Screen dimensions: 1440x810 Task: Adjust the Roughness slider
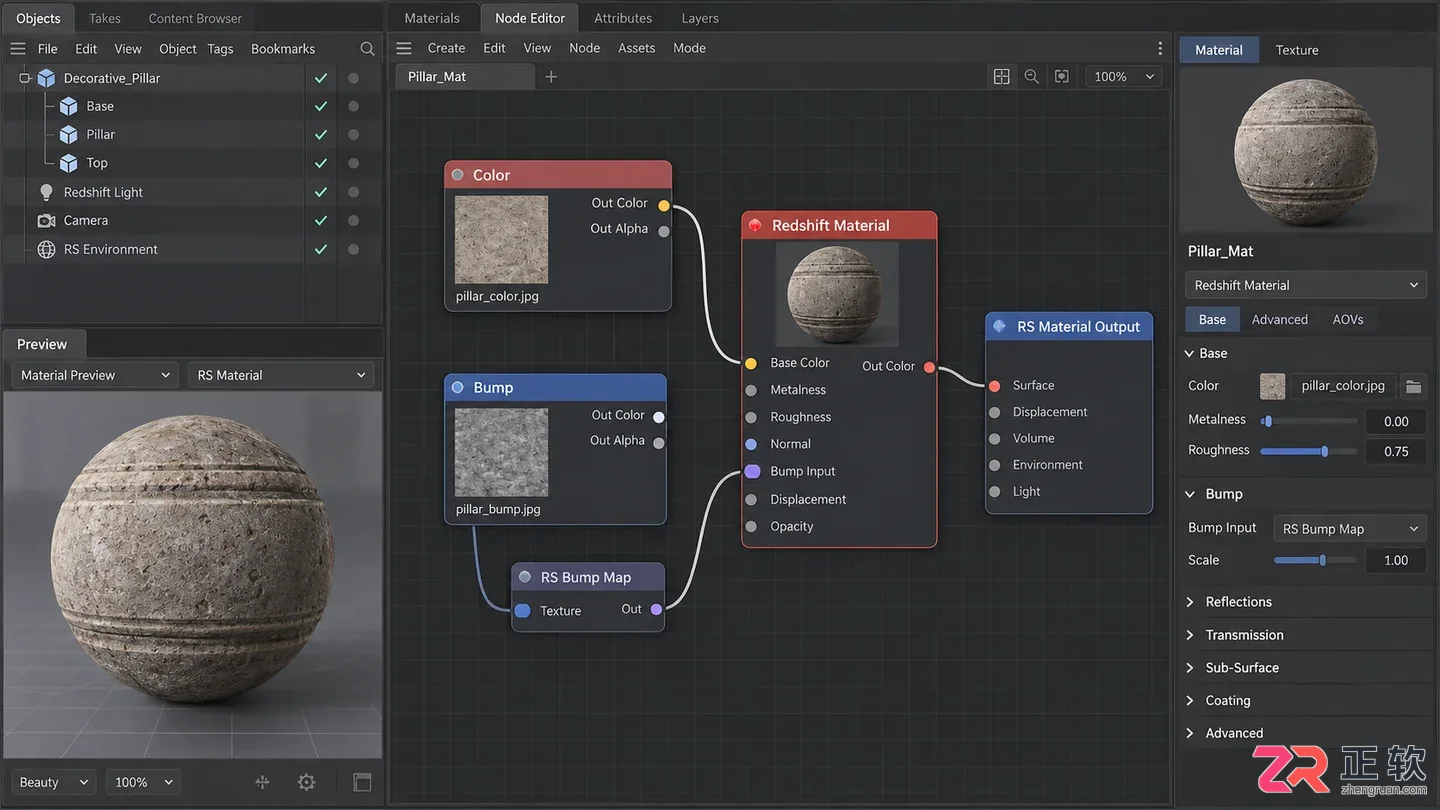click(x=1308, y=451)
